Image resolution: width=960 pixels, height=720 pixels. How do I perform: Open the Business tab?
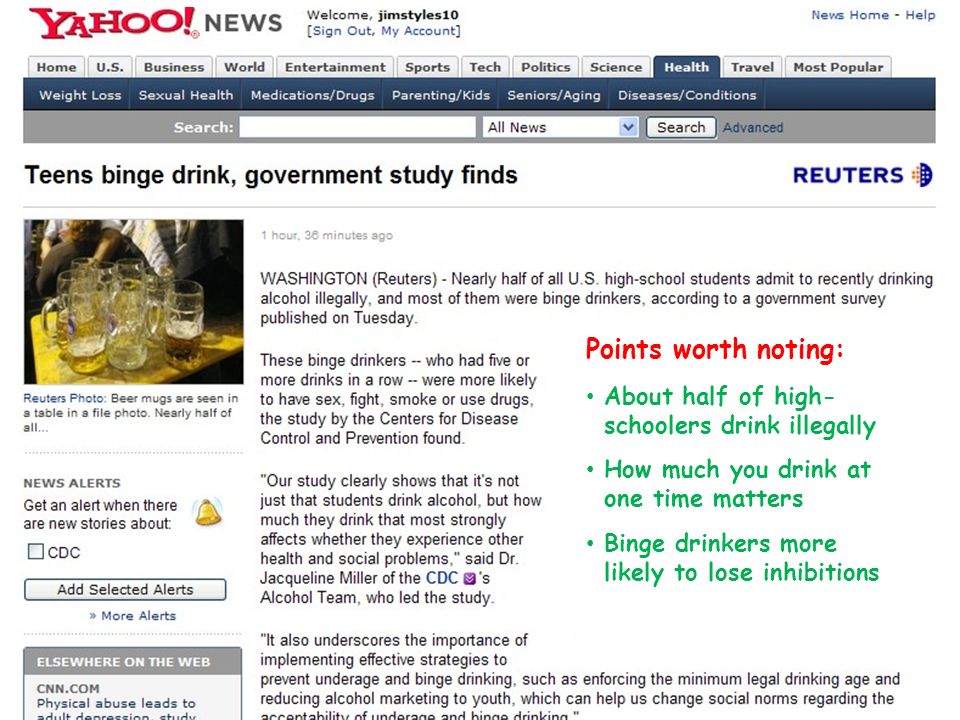[174, 67]
